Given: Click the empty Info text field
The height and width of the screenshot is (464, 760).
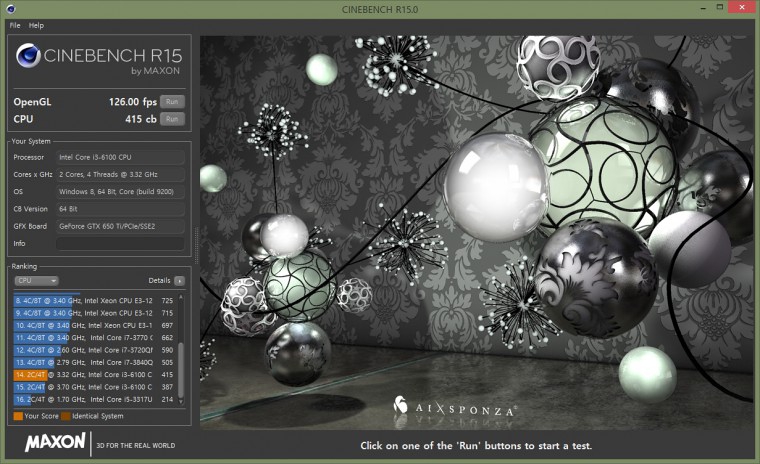Looking at the screenshot, I should [120, 243].
